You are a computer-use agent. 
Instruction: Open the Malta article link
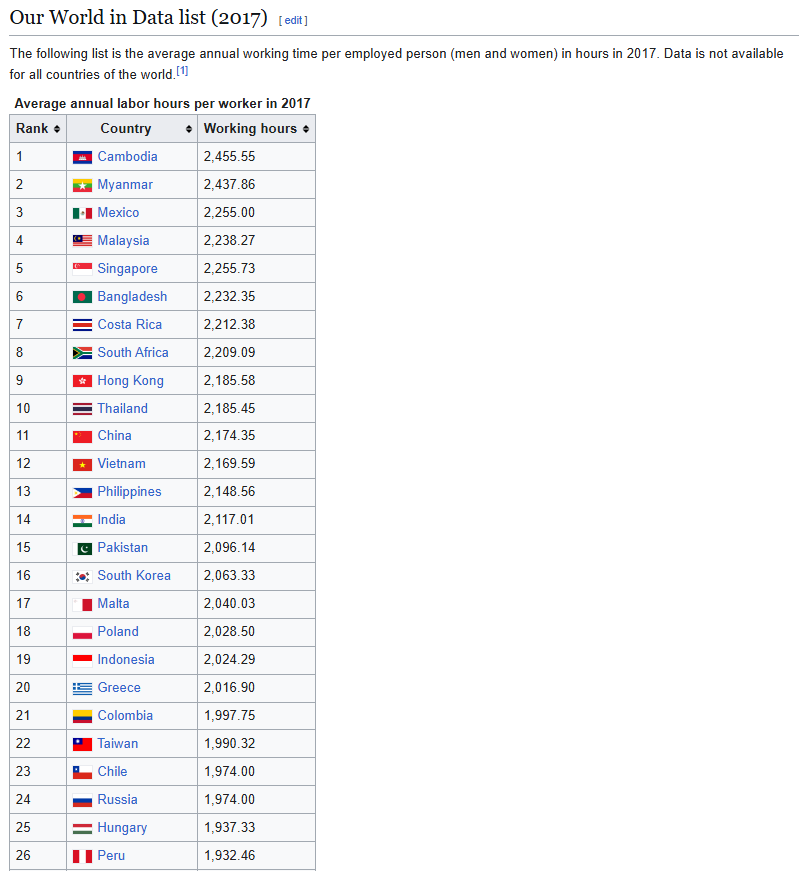coord(113,604)
